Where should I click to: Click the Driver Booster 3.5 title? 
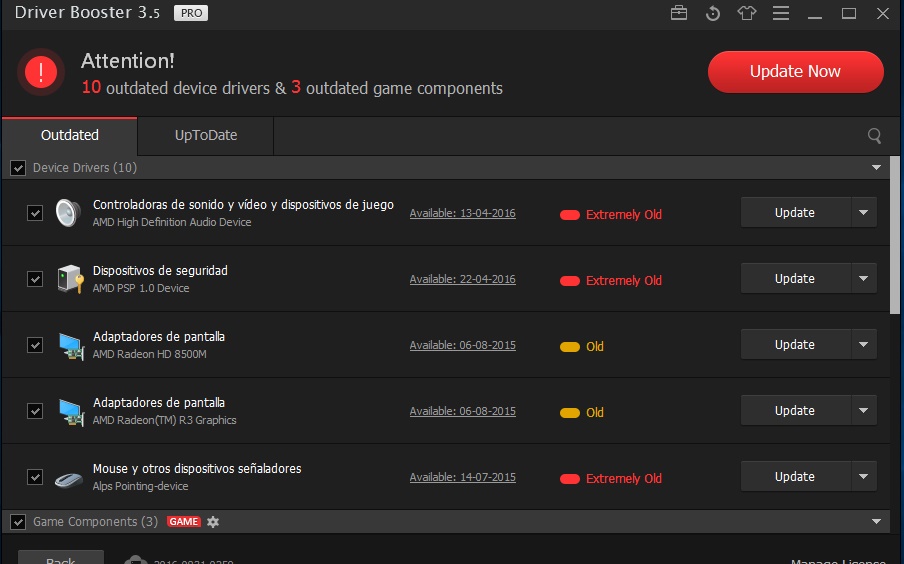(x=87, y=13)
